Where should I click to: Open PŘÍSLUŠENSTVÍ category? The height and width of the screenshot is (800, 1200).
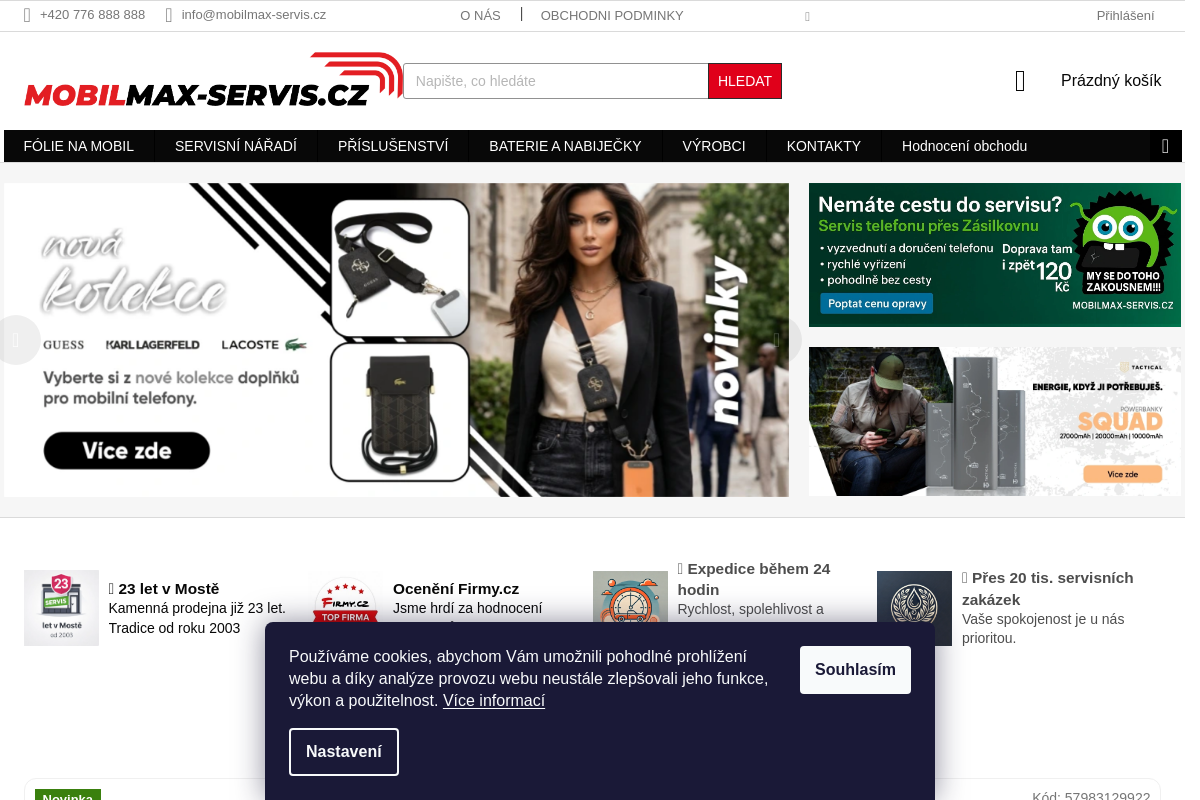point(393,146)
